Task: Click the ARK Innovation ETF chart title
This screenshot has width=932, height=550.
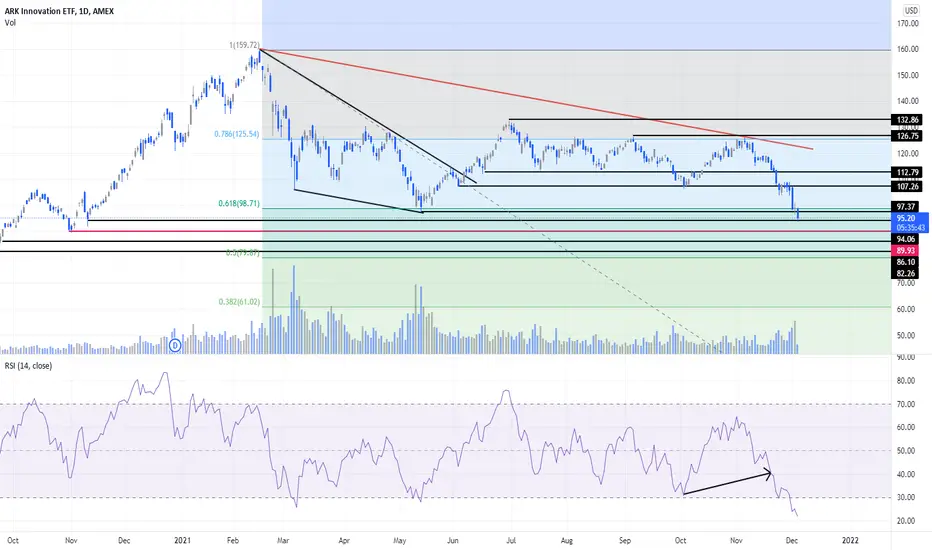Action: [59, 11]
